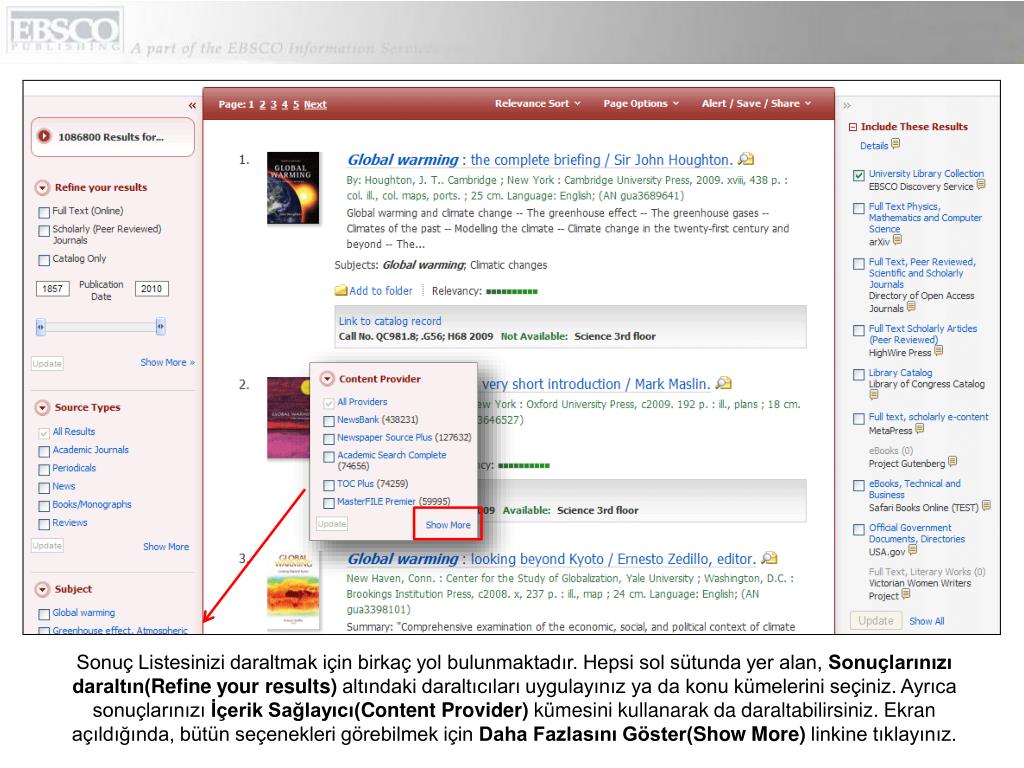This screenshot has width=1024, height=768.
Task: Select the TOC Plus provider checkbox
Action: click(x=329, y=485)
